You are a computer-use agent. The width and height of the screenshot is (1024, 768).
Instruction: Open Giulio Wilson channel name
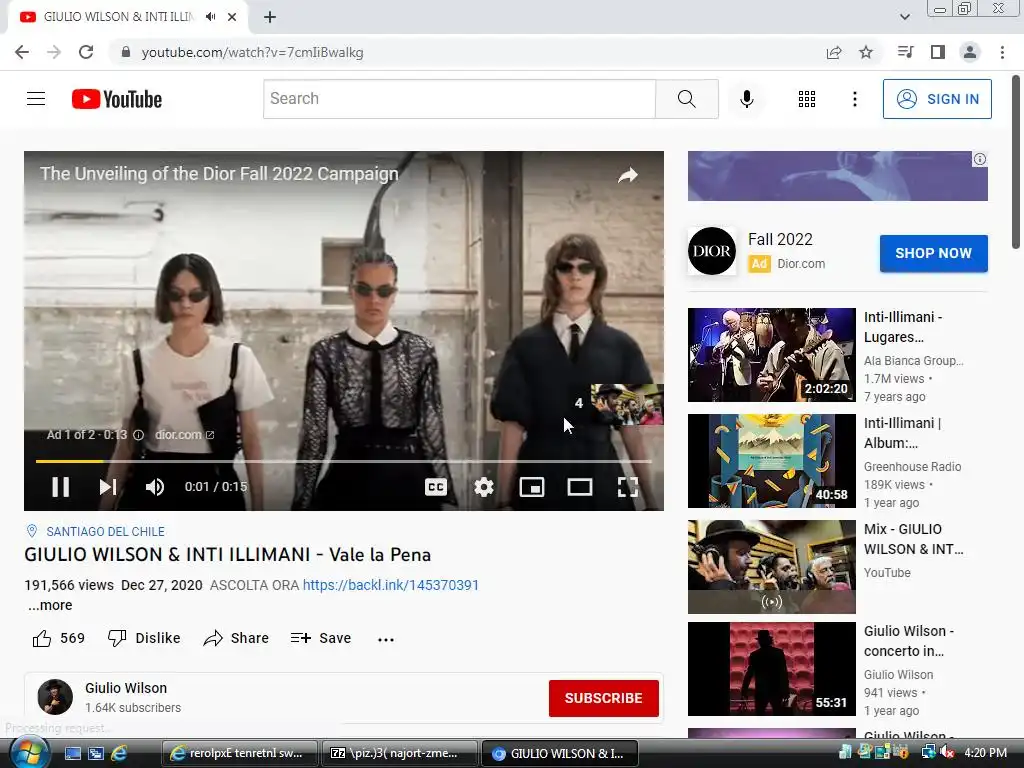[126, 688]
